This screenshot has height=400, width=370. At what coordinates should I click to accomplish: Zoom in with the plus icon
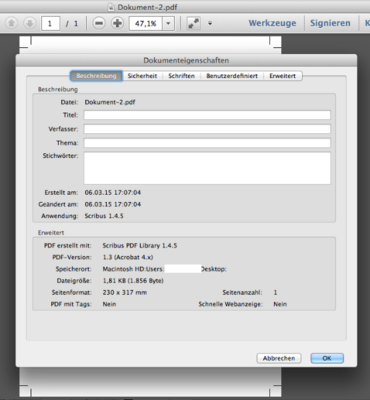117,23
